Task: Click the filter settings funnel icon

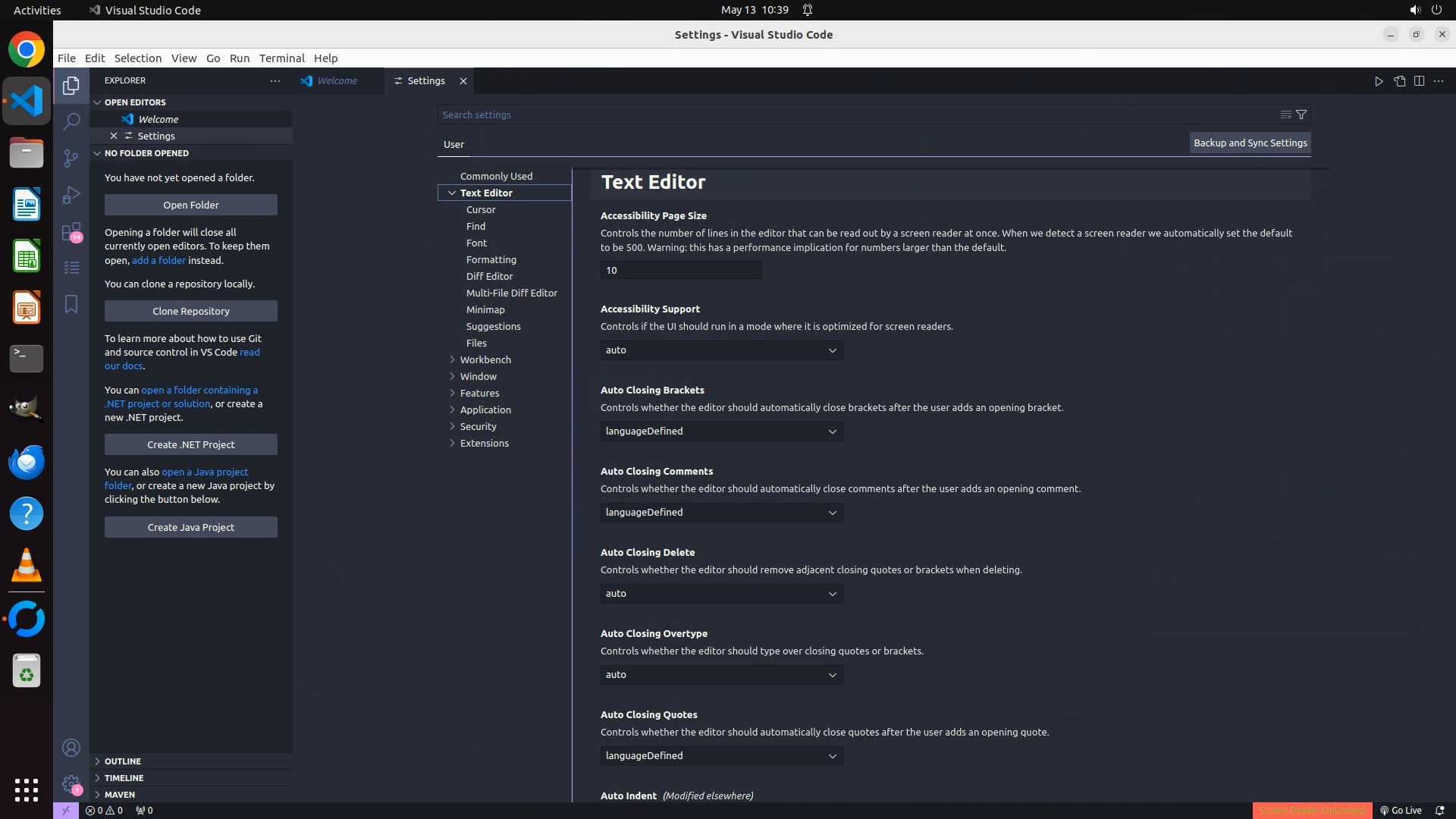Action: (1301, 115)
